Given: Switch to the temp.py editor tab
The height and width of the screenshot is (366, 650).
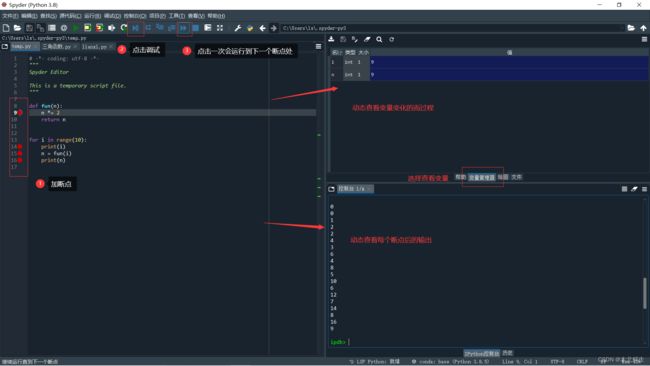Looking at the screenshot, I should point(24,46).
